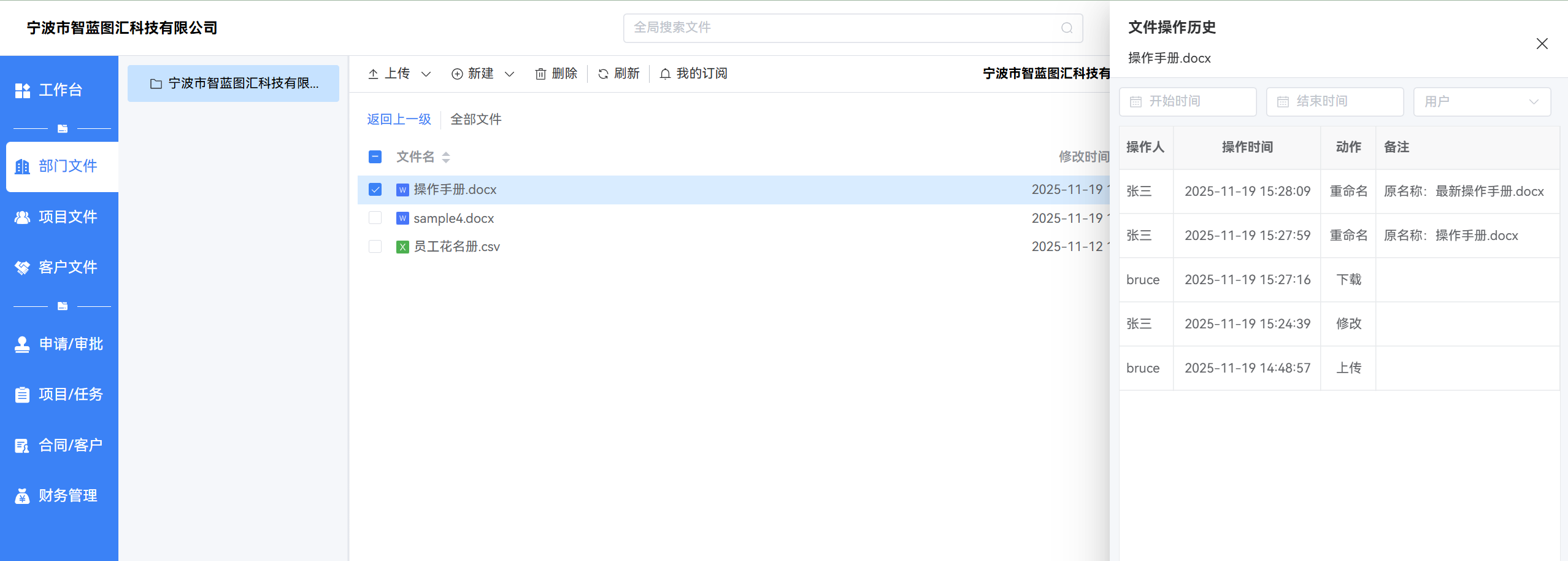
Task: Open my subscriptions bell icon
Action: click(x=665, y=74)
